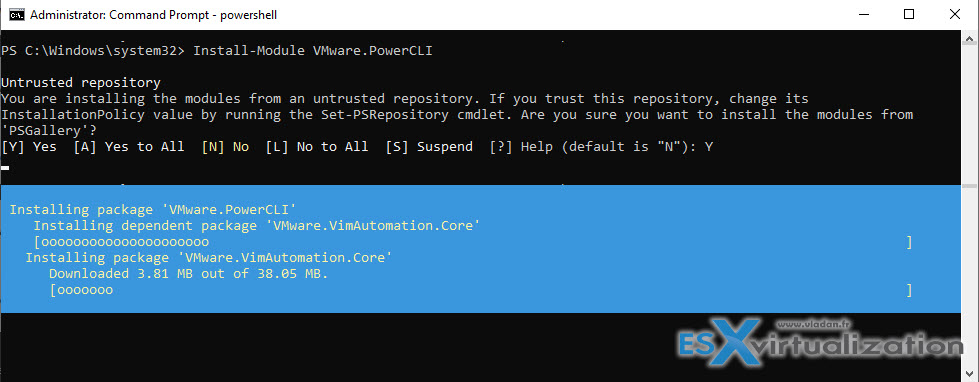
Task: Click the Install-Module VMware.PowerCLI command text
Action: coord(313,51)
